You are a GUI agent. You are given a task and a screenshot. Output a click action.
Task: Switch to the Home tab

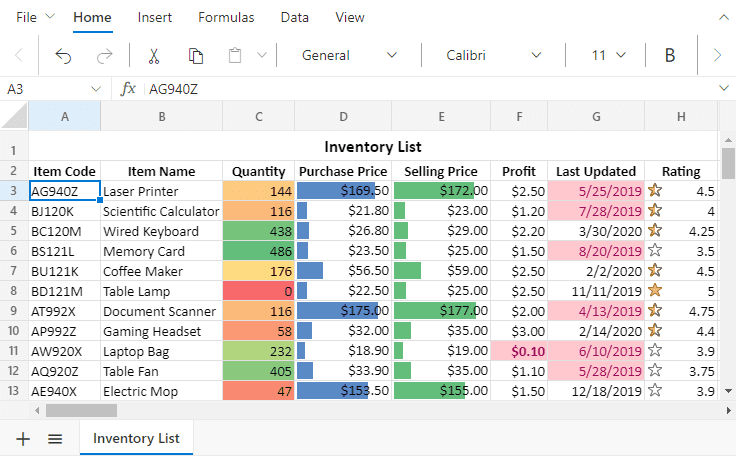coord(92,17)
